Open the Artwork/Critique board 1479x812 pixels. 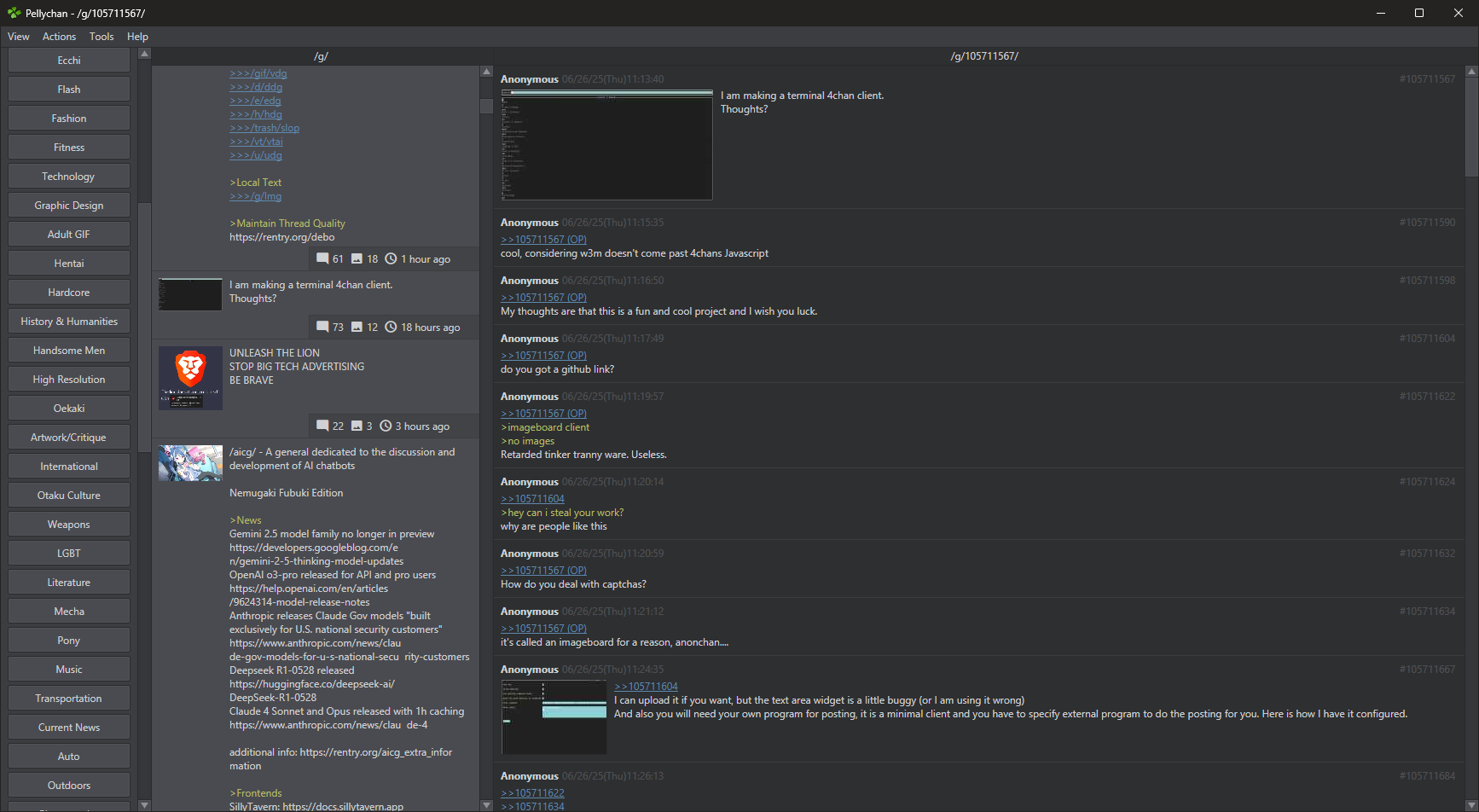pyautogui.click(x=69, y=438)
